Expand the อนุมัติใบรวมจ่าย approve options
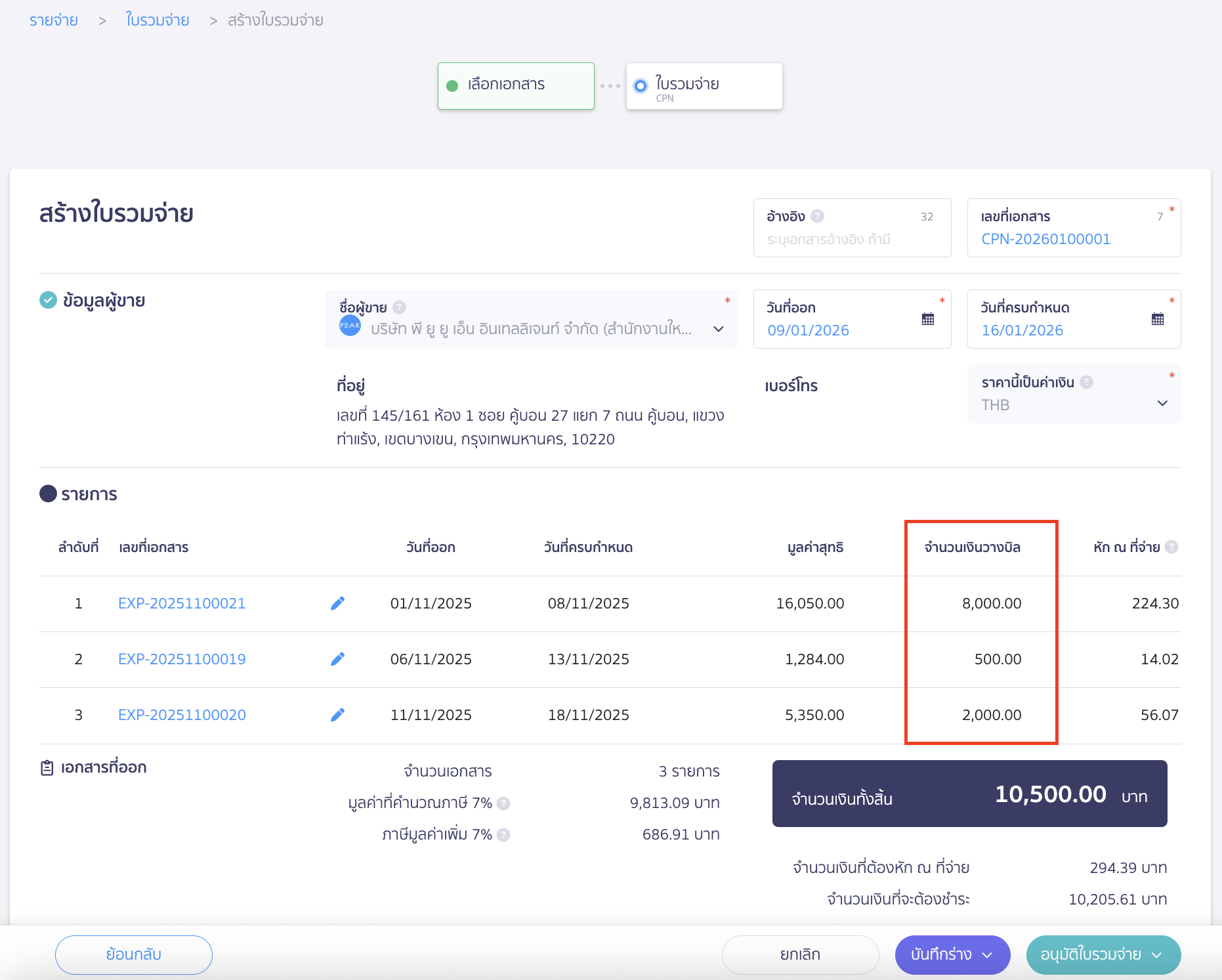The height and width of the screenshot is (980, 1222). point(1157,955)
